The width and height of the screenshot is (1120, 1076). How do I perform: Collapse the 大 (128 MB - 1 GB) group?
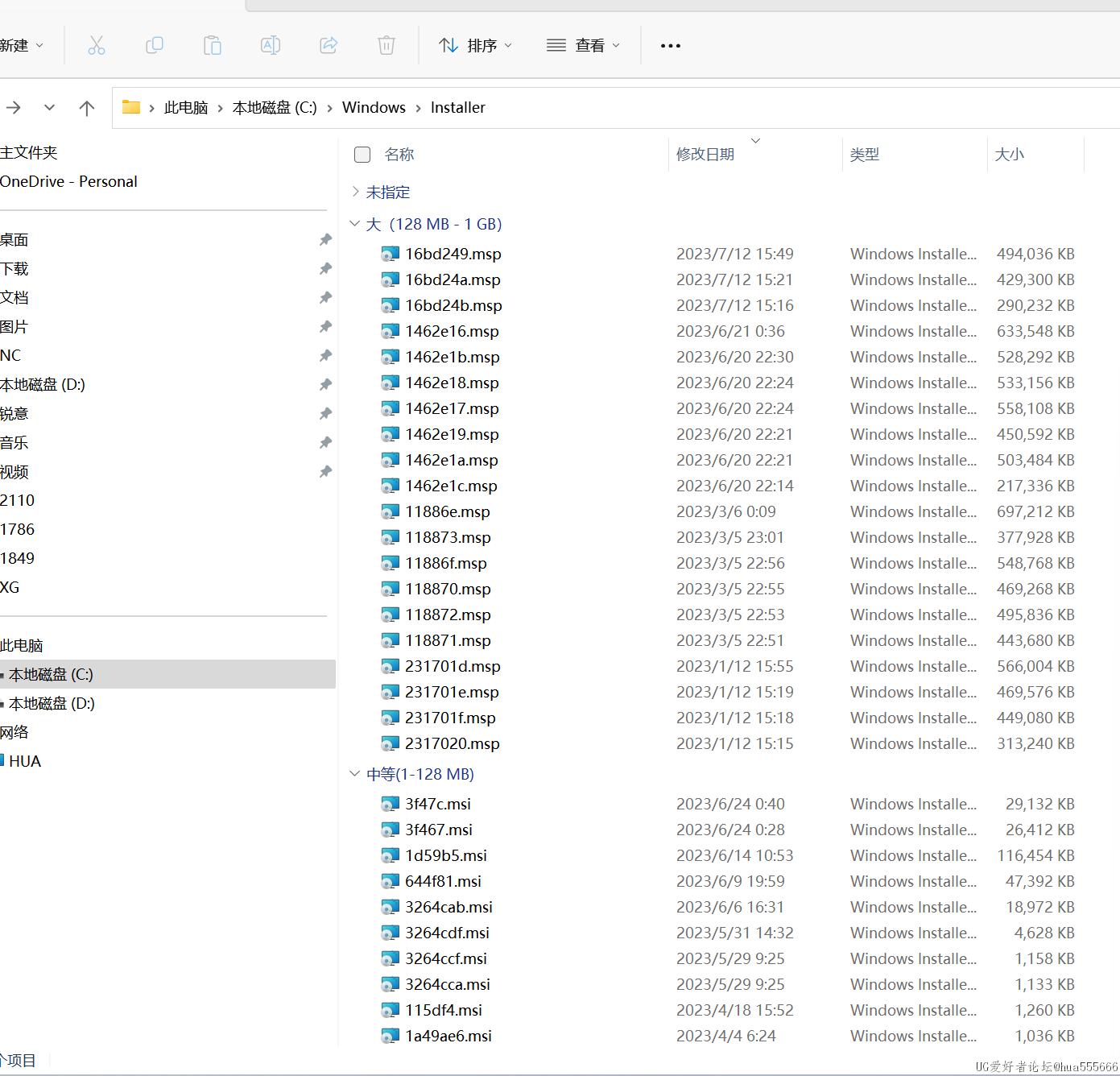point(355,223)
